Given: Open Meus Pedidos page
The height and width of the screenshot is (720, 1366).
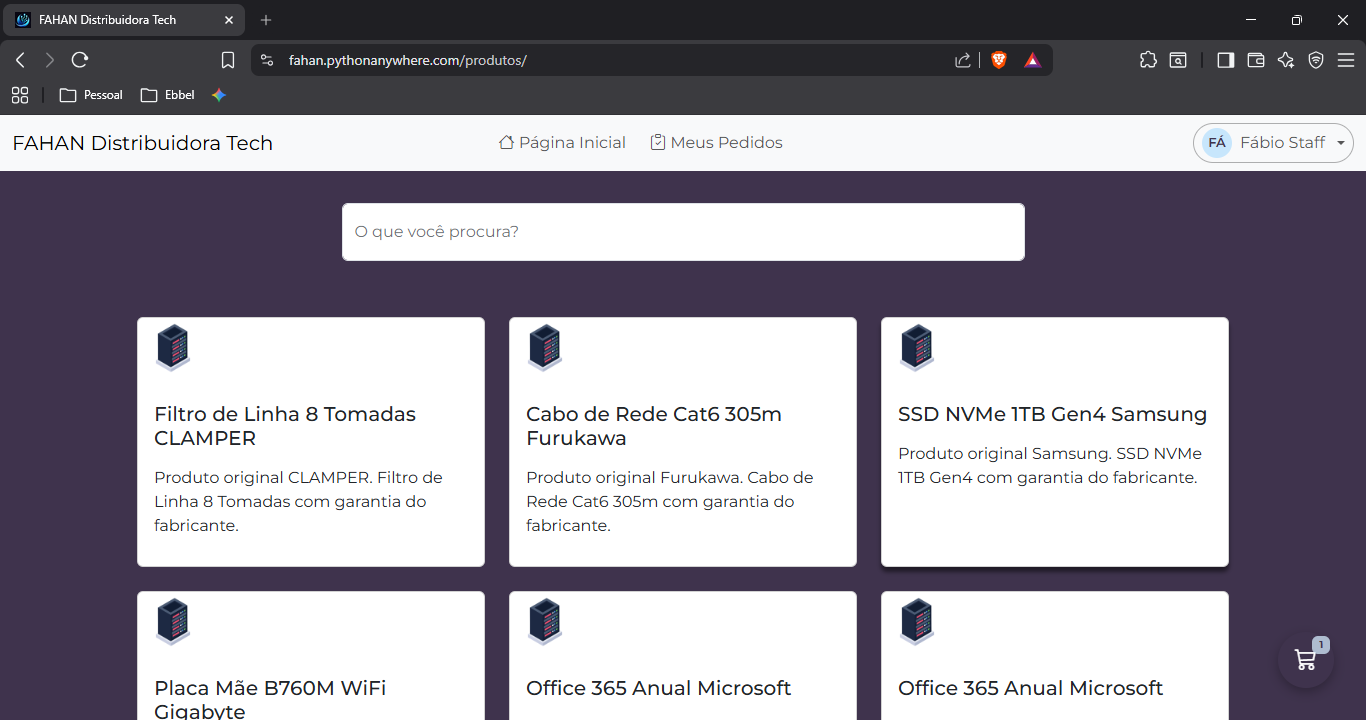Looking at the screenshot, I should coord(716,143).
